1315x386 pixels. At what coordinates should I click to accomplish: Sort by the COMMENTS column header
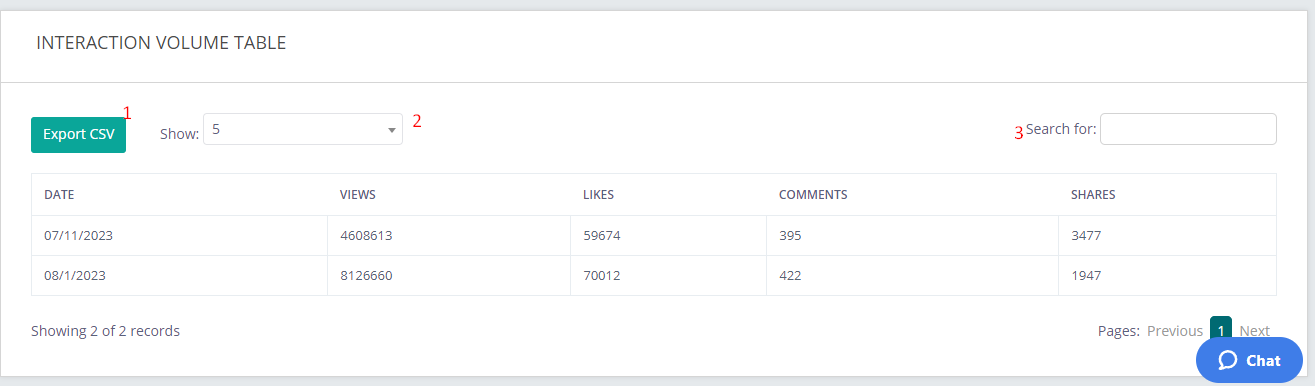(x=813, y=195)
